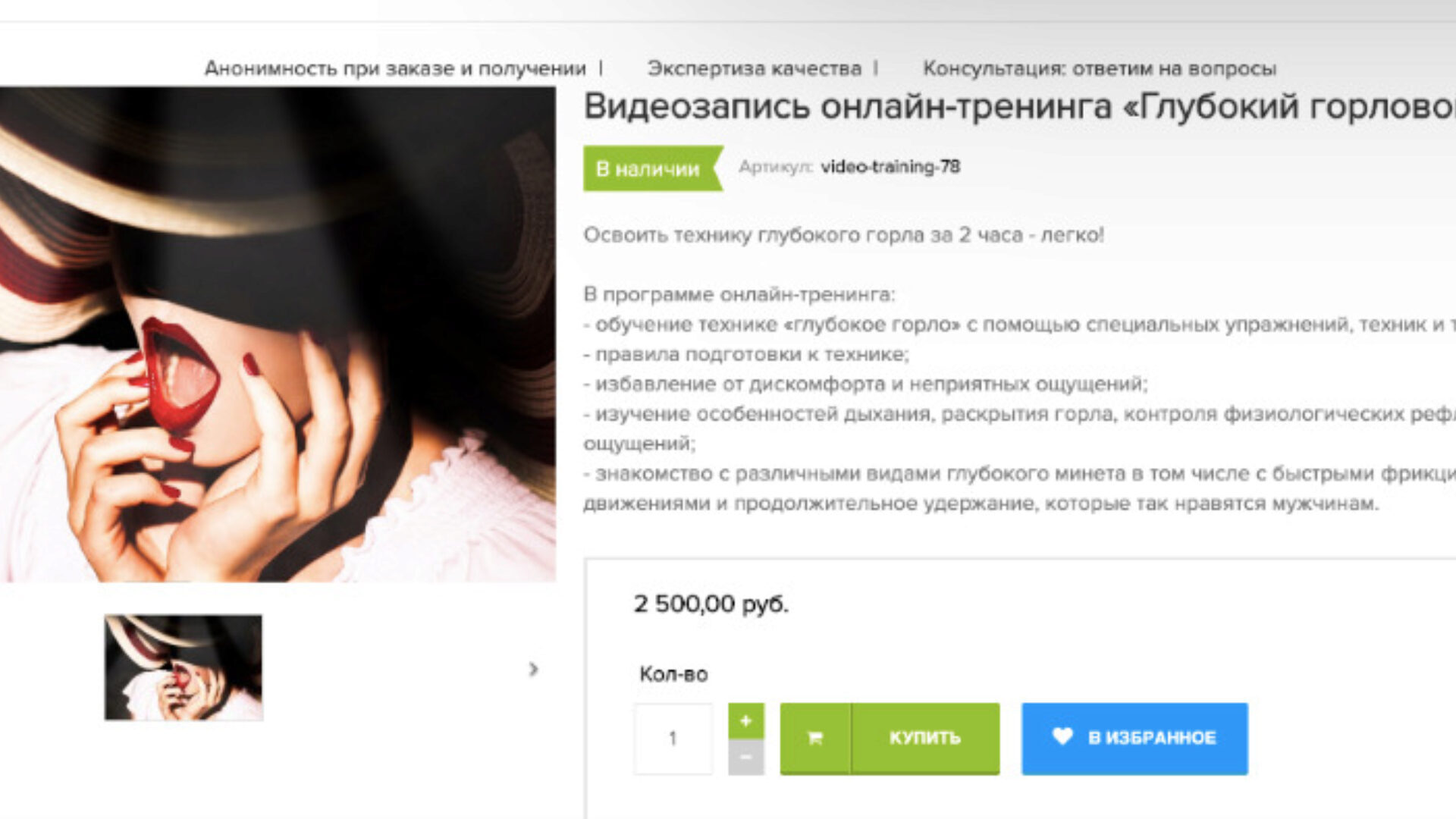Click the Кол-во label
1456x819 pixels.
coord(673,674)
